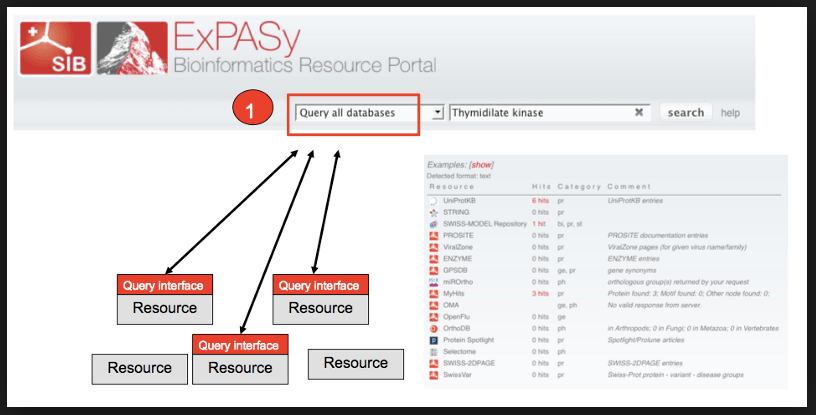The image size is (816, 415).
Task: Click the Comment column header
Action: click(629, 186)
